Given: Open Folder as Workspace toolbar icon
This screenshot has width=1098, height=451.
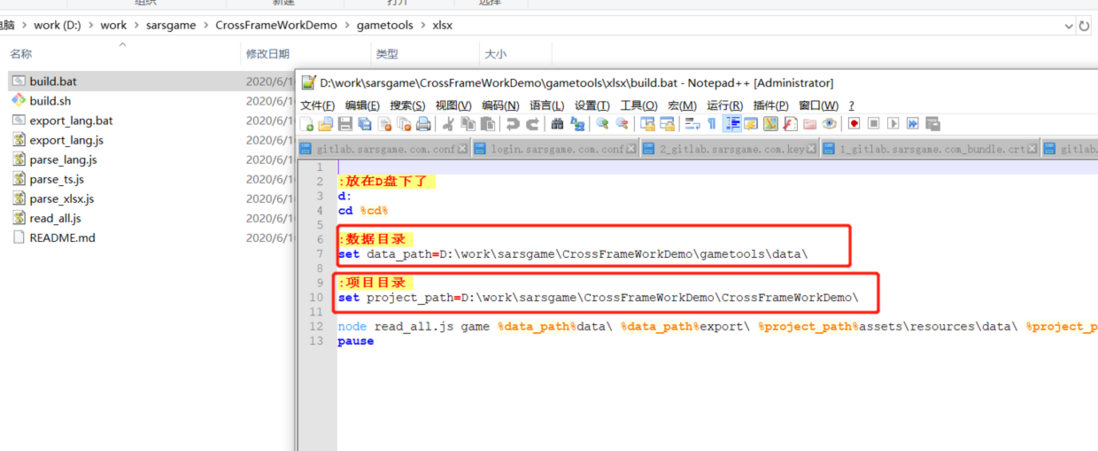Looking at the screenshot, I should (x=810, y=124).
